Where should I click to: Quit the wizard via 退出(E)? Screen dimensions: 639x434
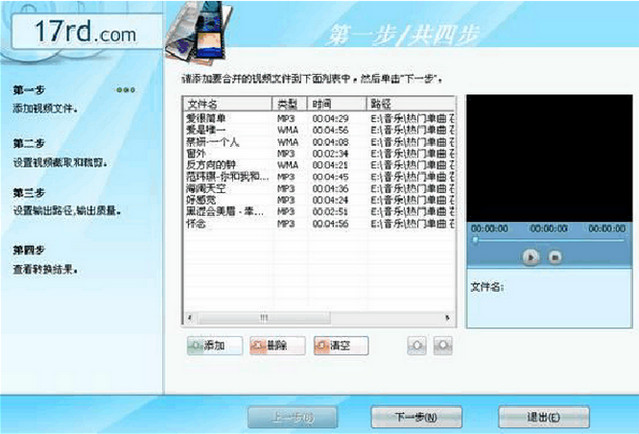pyautogui.click(x=544, y=417)
